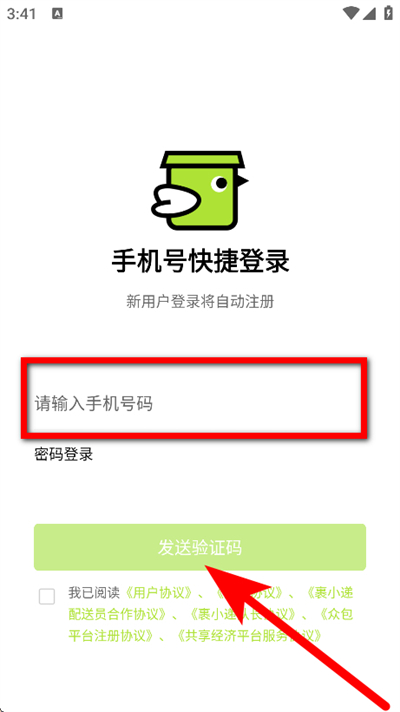Tap the 手机号快捷登录 heading
Image resolution: width=400 pixels, height=712 pixels.
click(x=200, y=262)
